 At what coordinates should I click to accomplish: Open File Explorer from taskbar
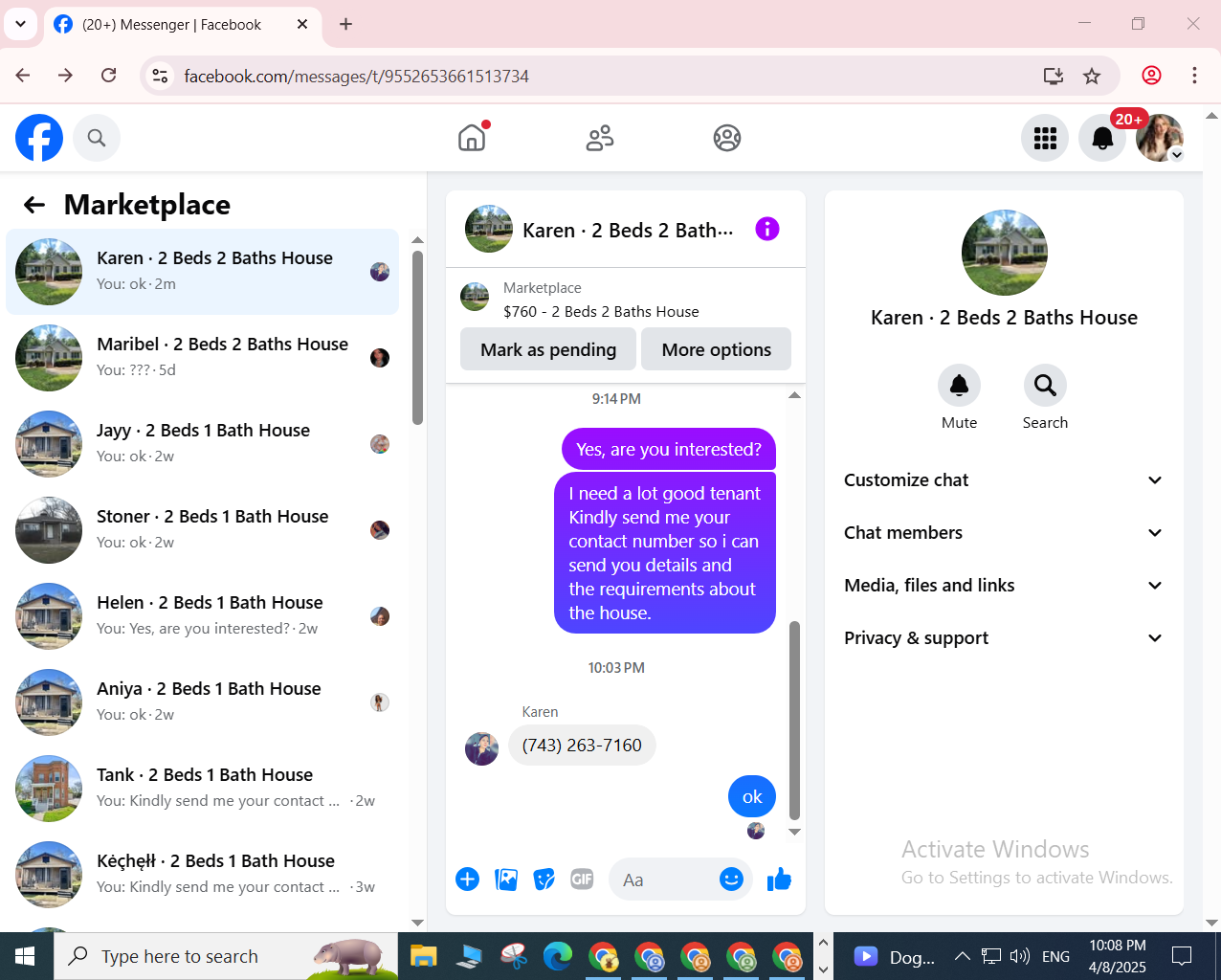pos(423,956)
